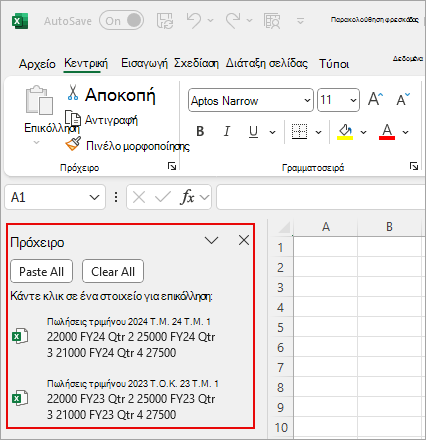Screen dimensions: 426x440
Task: Open the Name Box dropdown arrow
Action: [x=95, y=197]
